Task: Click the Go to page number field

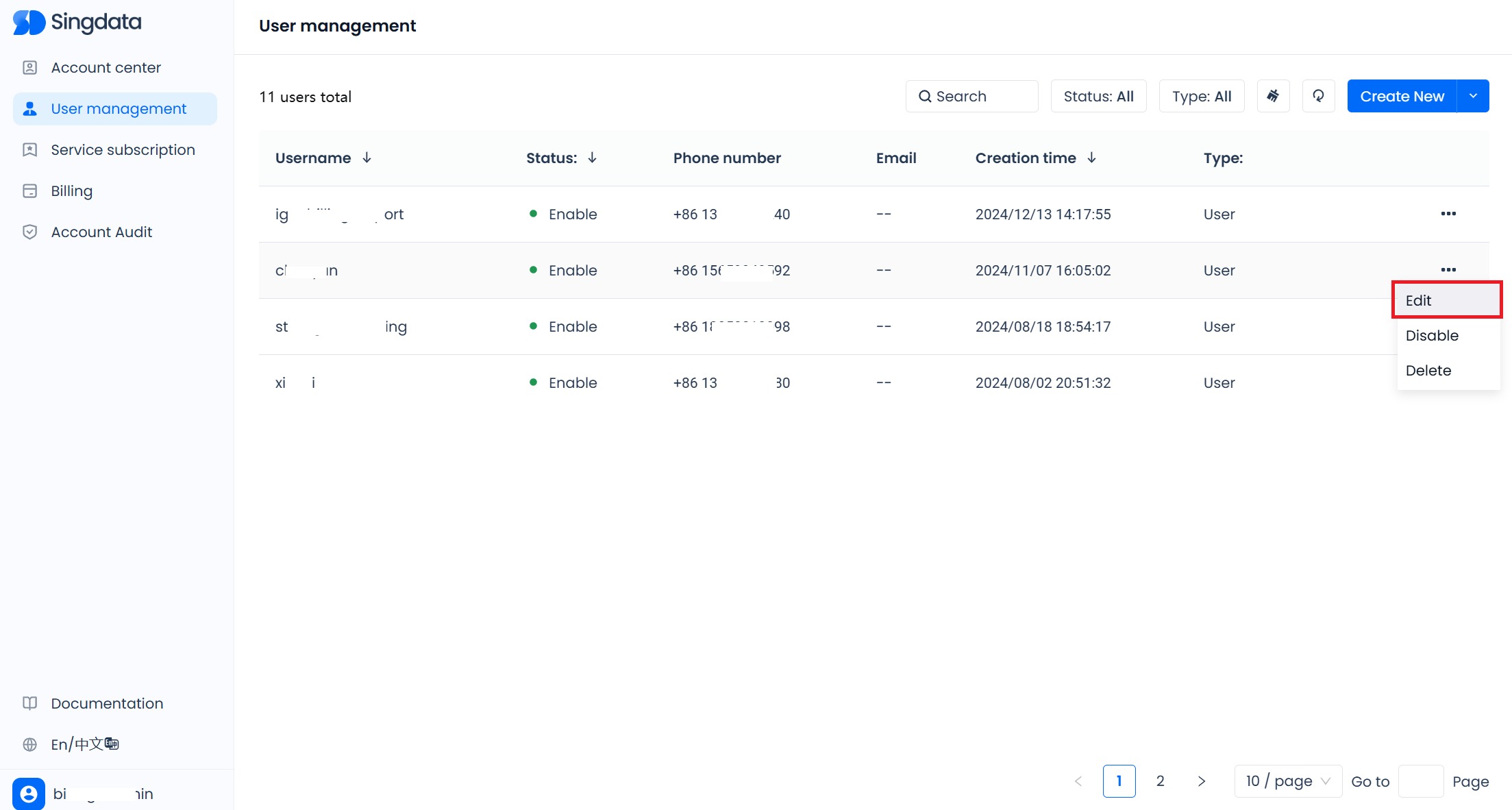Action: pos(1420,781)
